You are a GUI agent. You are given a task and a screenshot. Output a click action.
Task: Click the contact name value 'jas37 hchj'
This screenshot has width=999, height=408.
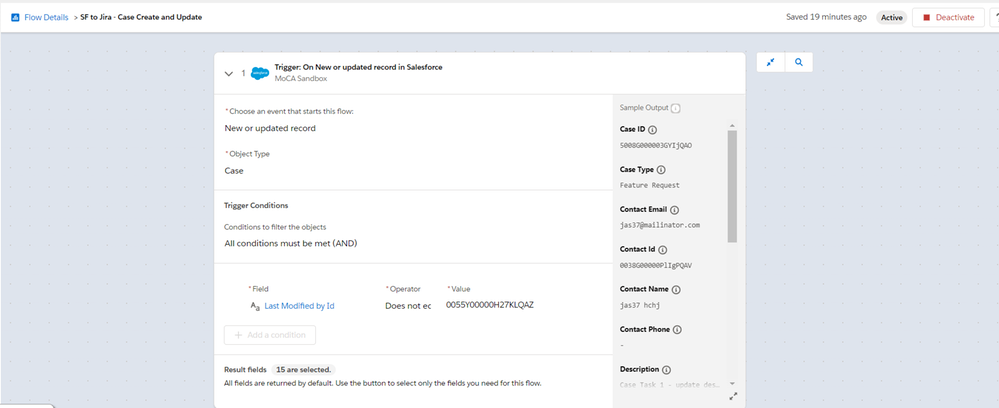click(640, 305)
